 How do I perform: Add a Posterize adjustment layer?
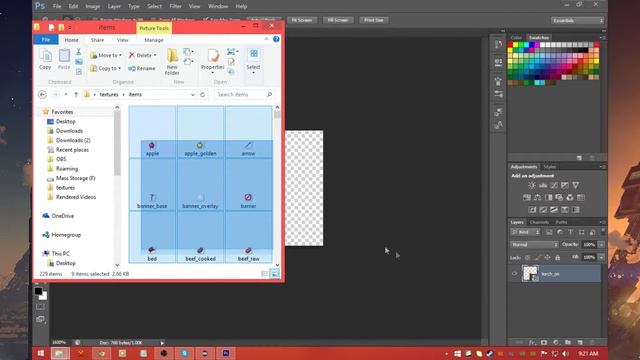[543, 210]
